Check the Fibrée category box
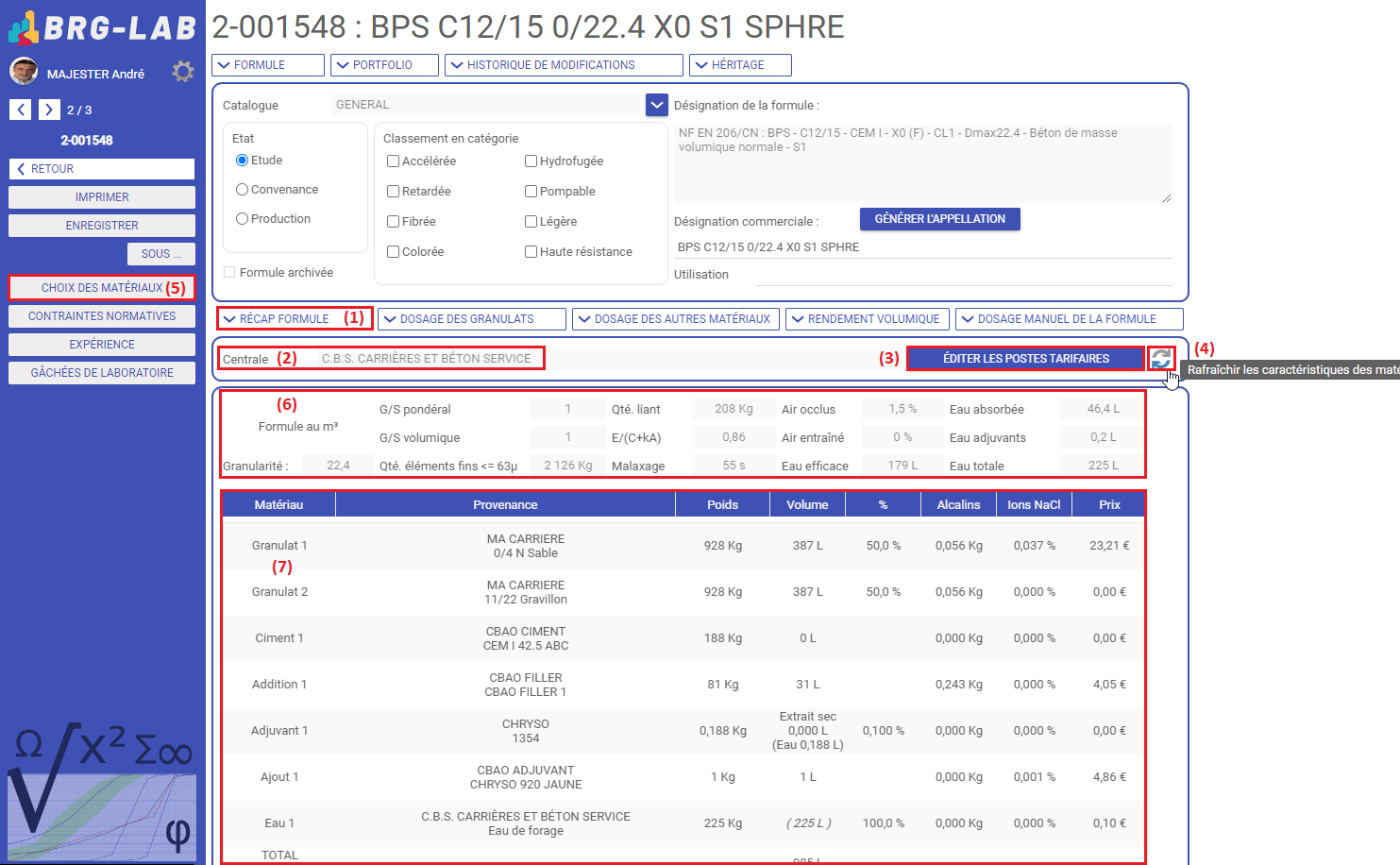 click(394, 222)
